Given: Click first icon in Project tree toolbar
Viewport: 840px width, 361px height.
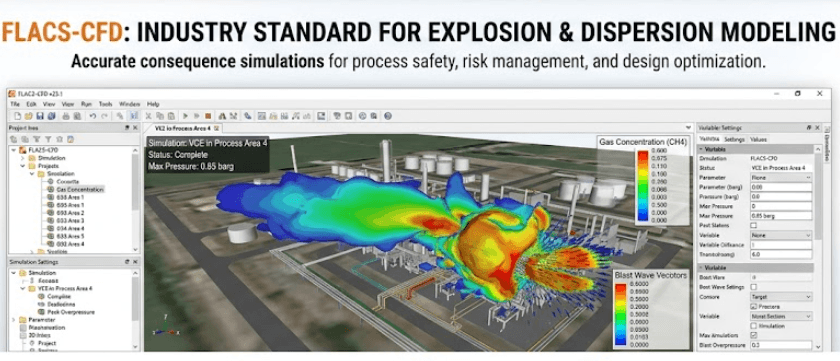Looking at the screenshot, I should [14, 139].
